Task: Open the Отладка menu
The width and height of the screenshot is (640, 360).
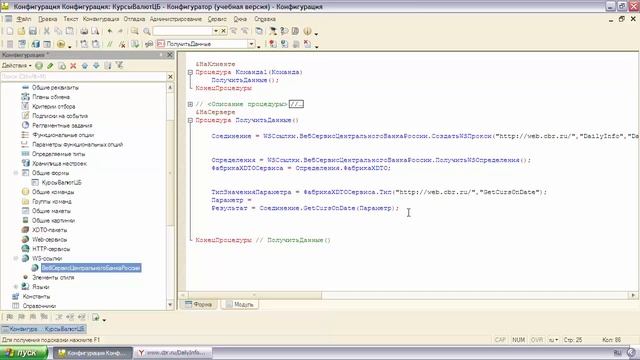Action: pos(134,19)
